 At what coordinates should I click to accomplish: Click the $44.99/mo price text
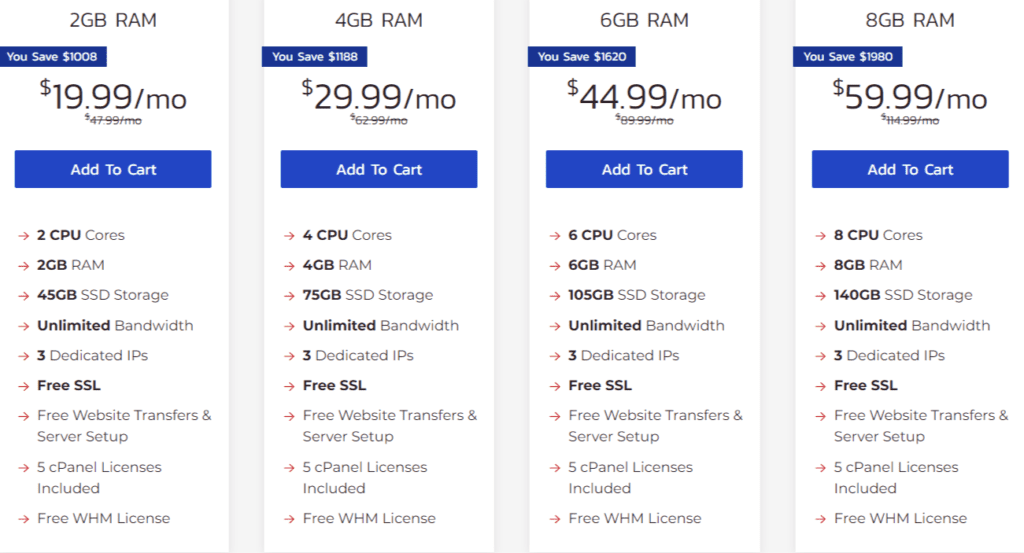click(644, 96)
